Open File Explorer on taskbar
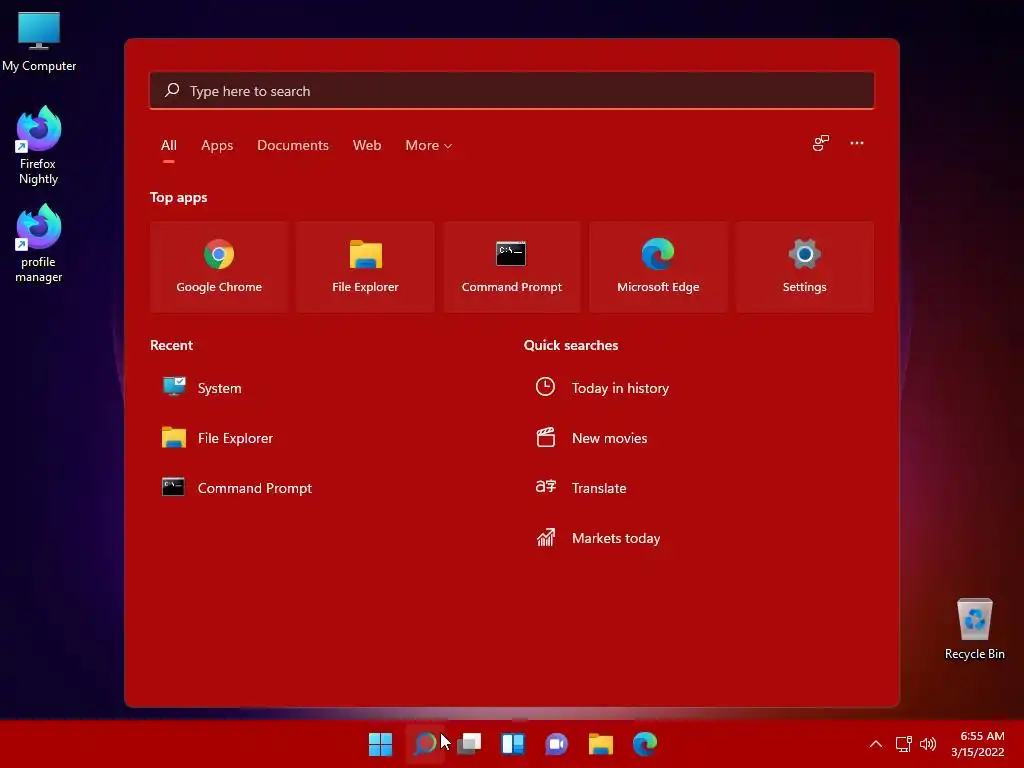Screen dimensions: 1024x768 point(601,744)
